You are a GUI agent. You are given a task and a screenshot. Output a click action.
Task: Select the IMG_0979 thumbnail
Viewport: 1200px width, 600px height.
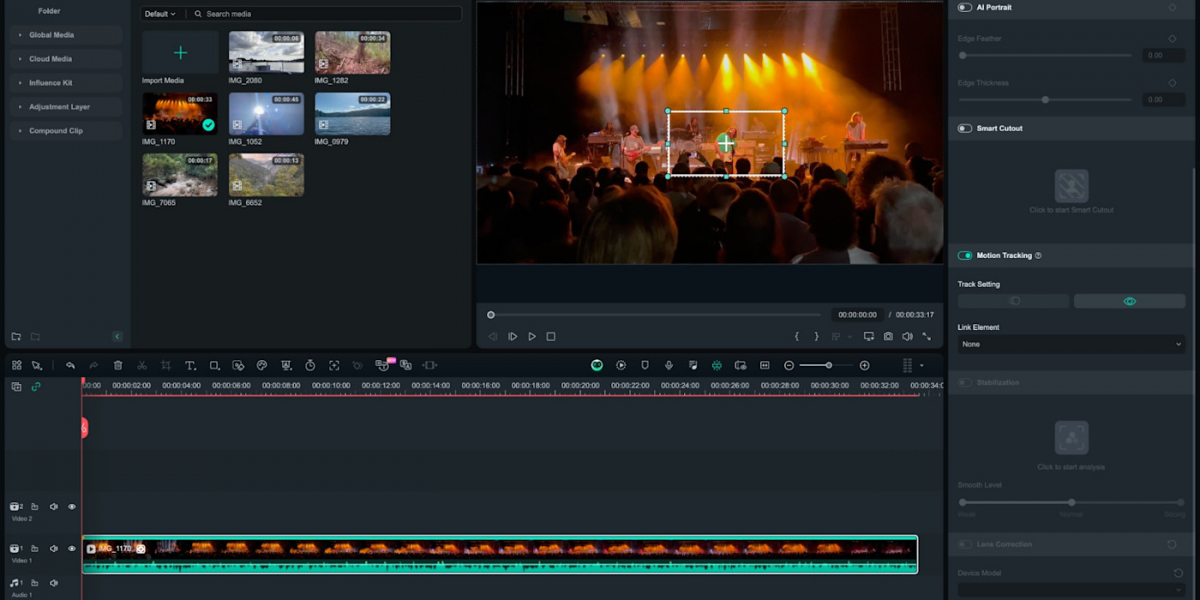pyautogui.click(x=352, y=114)
